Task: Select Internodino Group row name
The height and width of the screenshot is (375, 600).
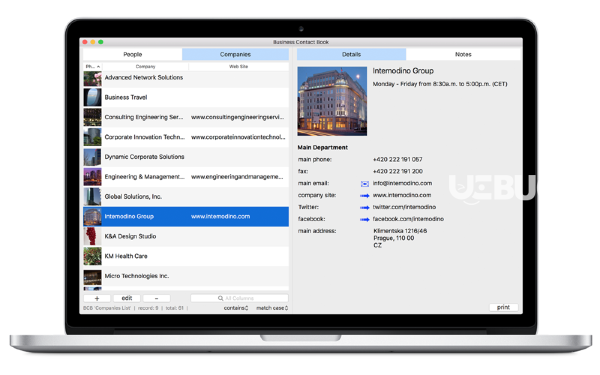Action: pos(129,217)
